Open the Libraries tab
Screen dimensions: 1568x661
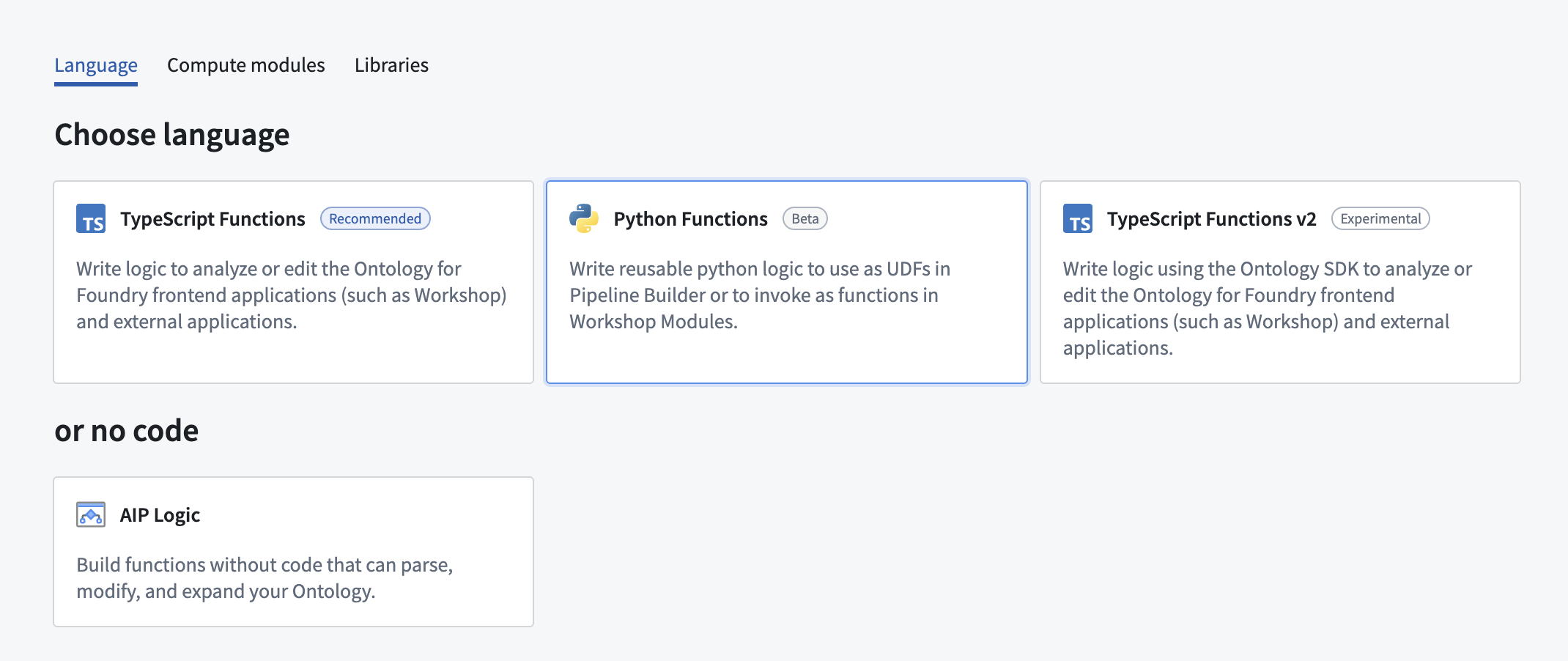(x=391, y=65)
